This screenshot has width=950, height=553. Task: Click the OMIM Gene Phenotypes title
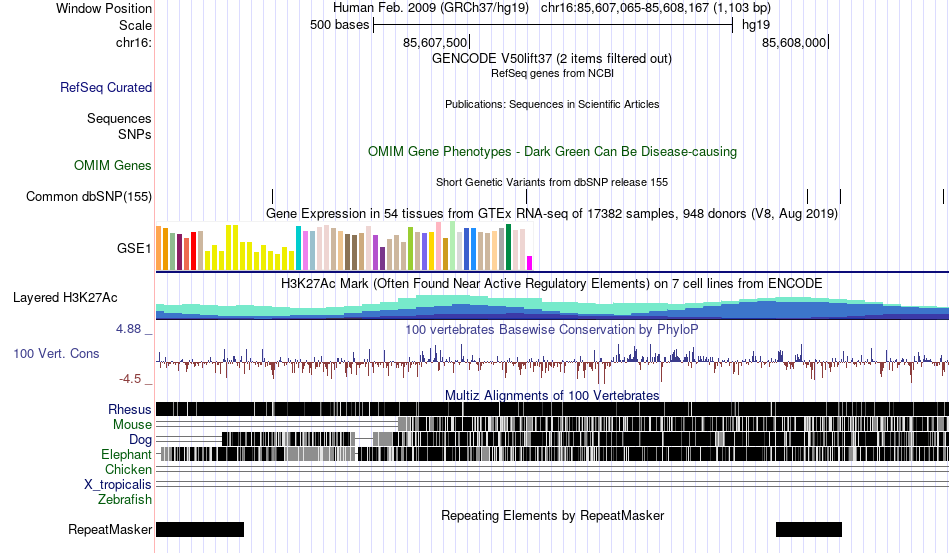point(553,151)
